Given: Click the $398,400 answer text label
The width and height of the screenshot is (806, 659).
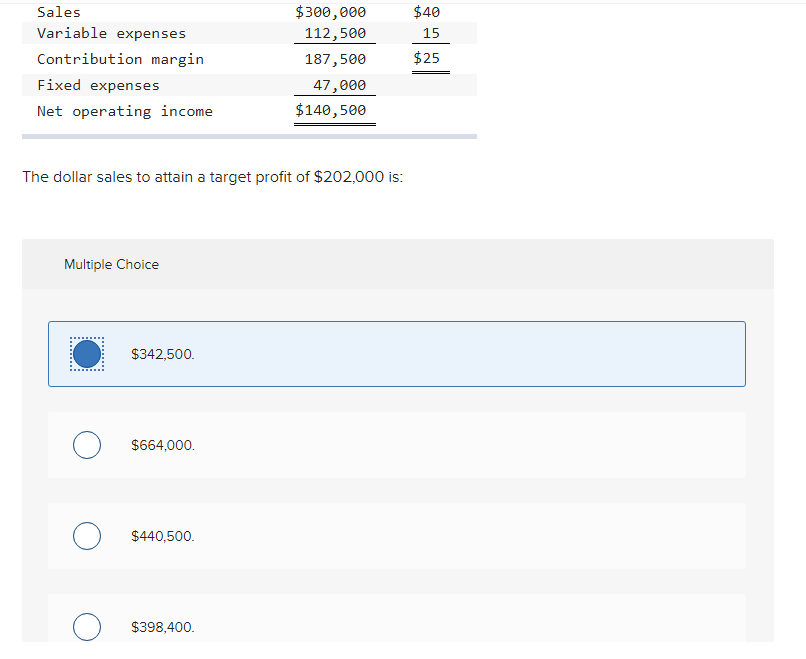Looking at the screenshot, I should pyautogui.click(x=163, y=626).
